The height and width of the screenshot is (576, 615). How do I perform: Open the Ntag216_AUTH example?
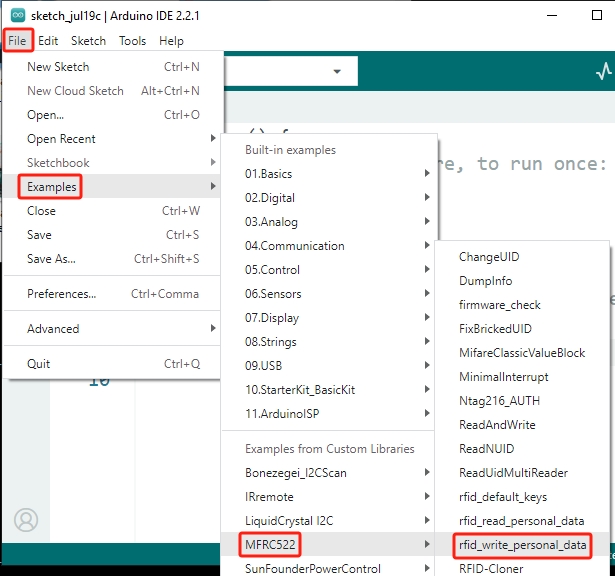pos(522,401)
